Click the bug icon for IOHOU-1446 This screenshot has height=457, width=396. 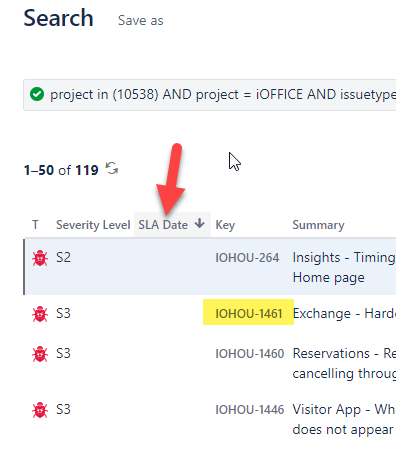coord(40,410)
